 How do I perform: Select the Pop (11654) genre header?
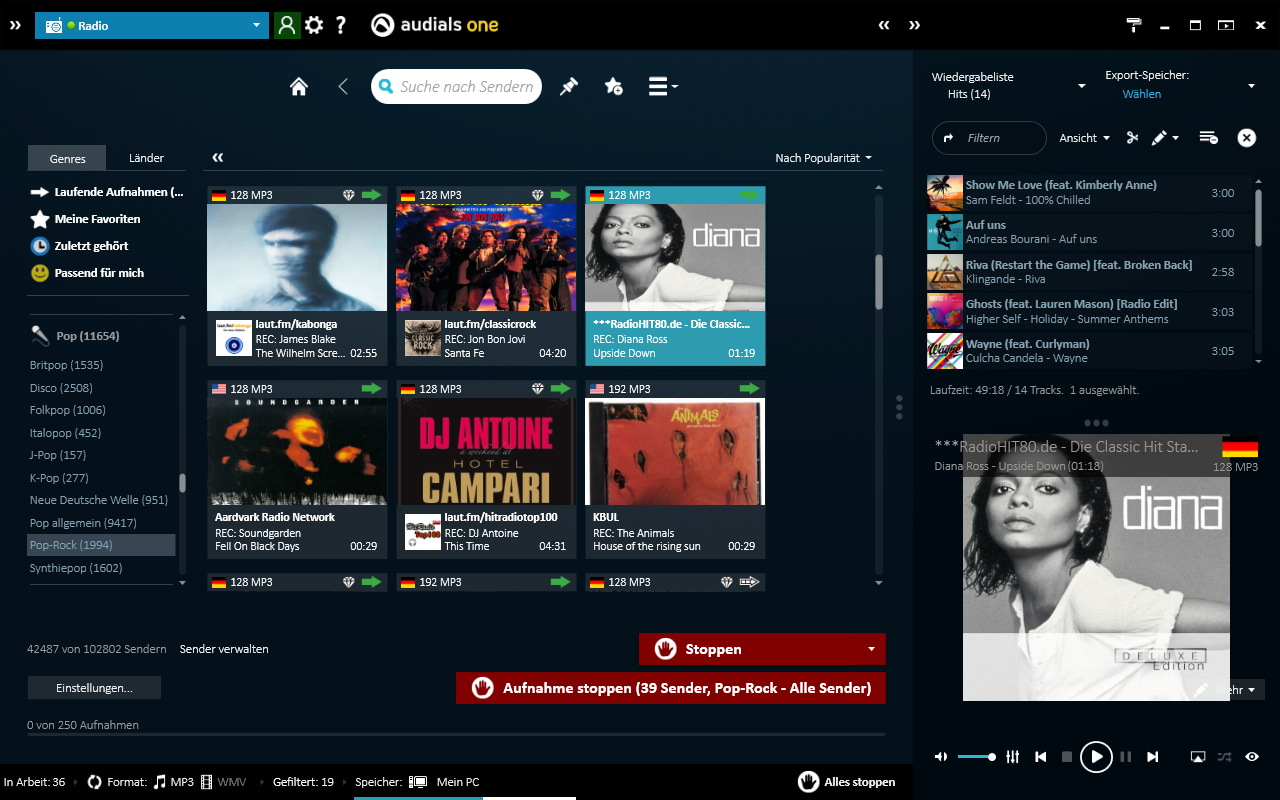76,336
